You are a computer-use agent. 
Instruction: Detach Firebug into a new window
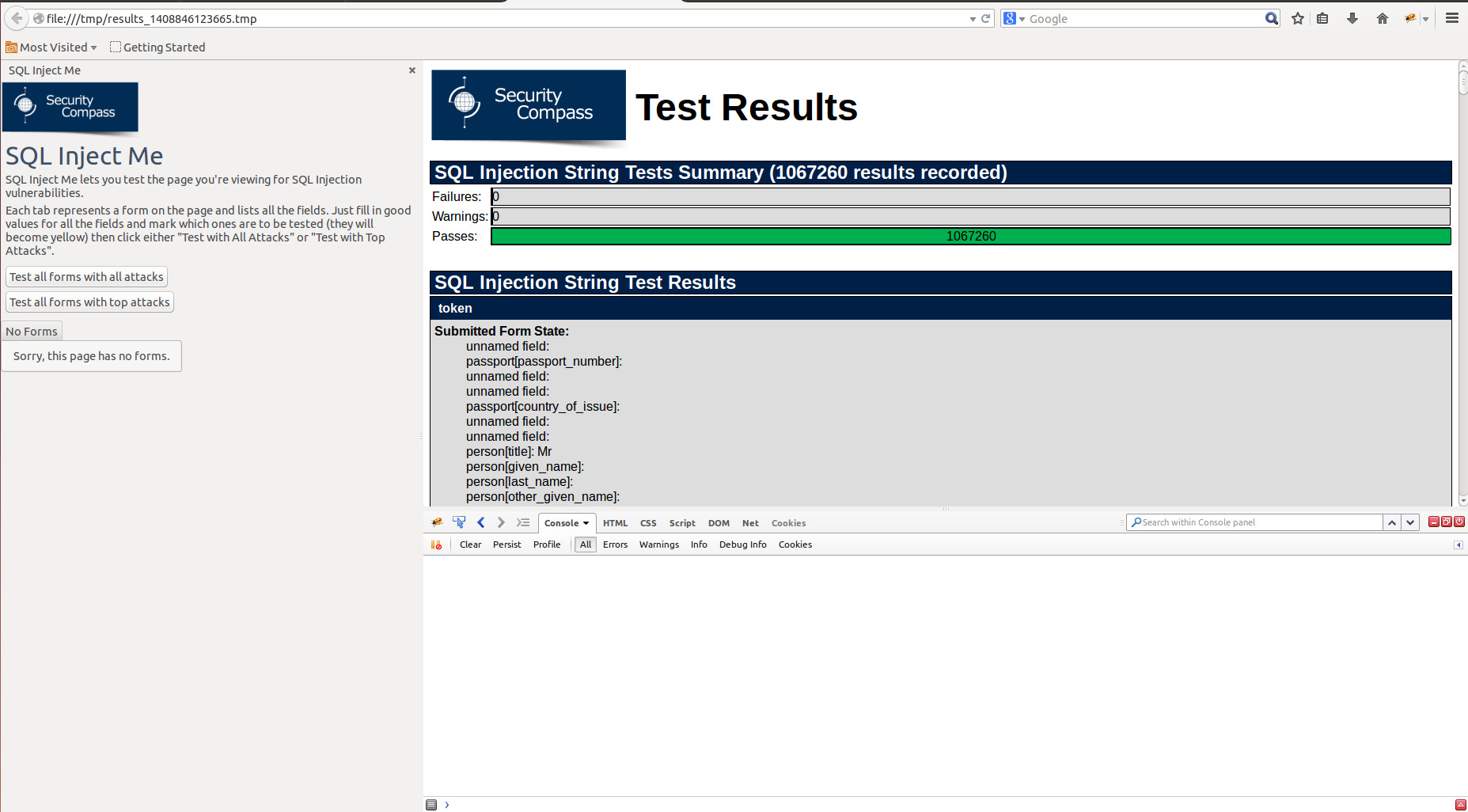(x=1446, y=522)
